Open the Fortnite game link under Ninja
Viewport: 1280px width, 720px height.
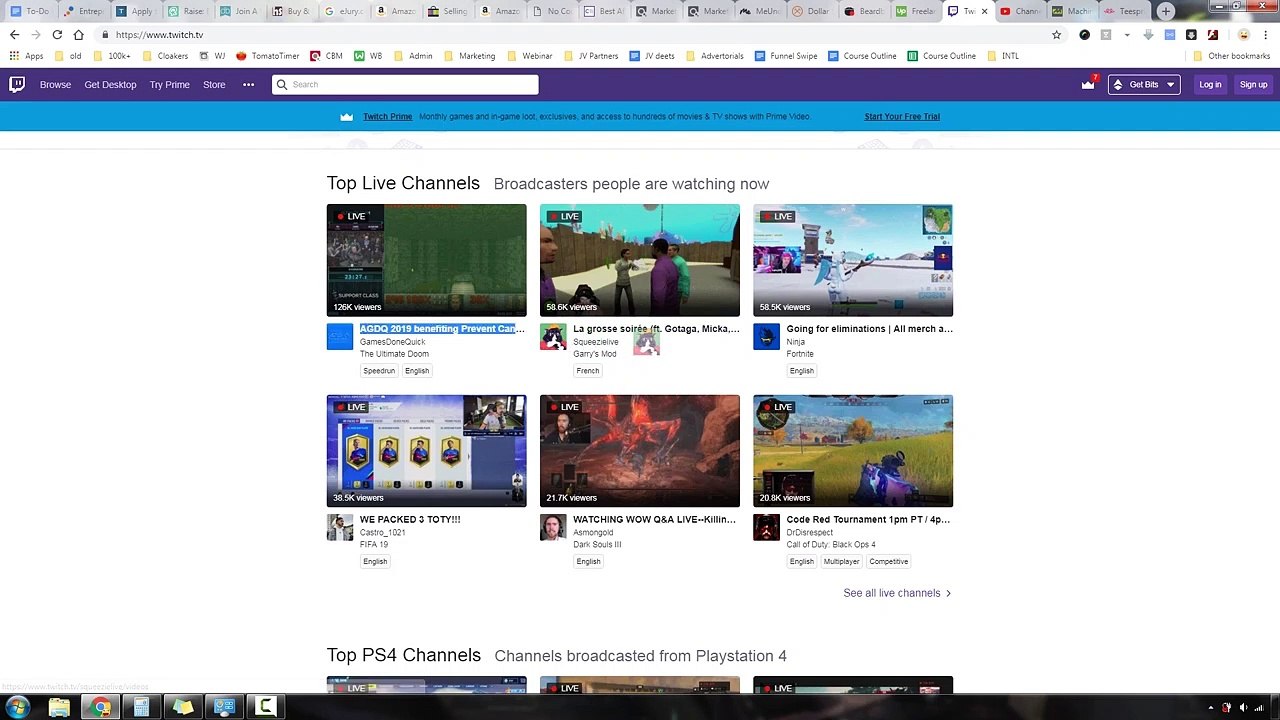[800, 354]
